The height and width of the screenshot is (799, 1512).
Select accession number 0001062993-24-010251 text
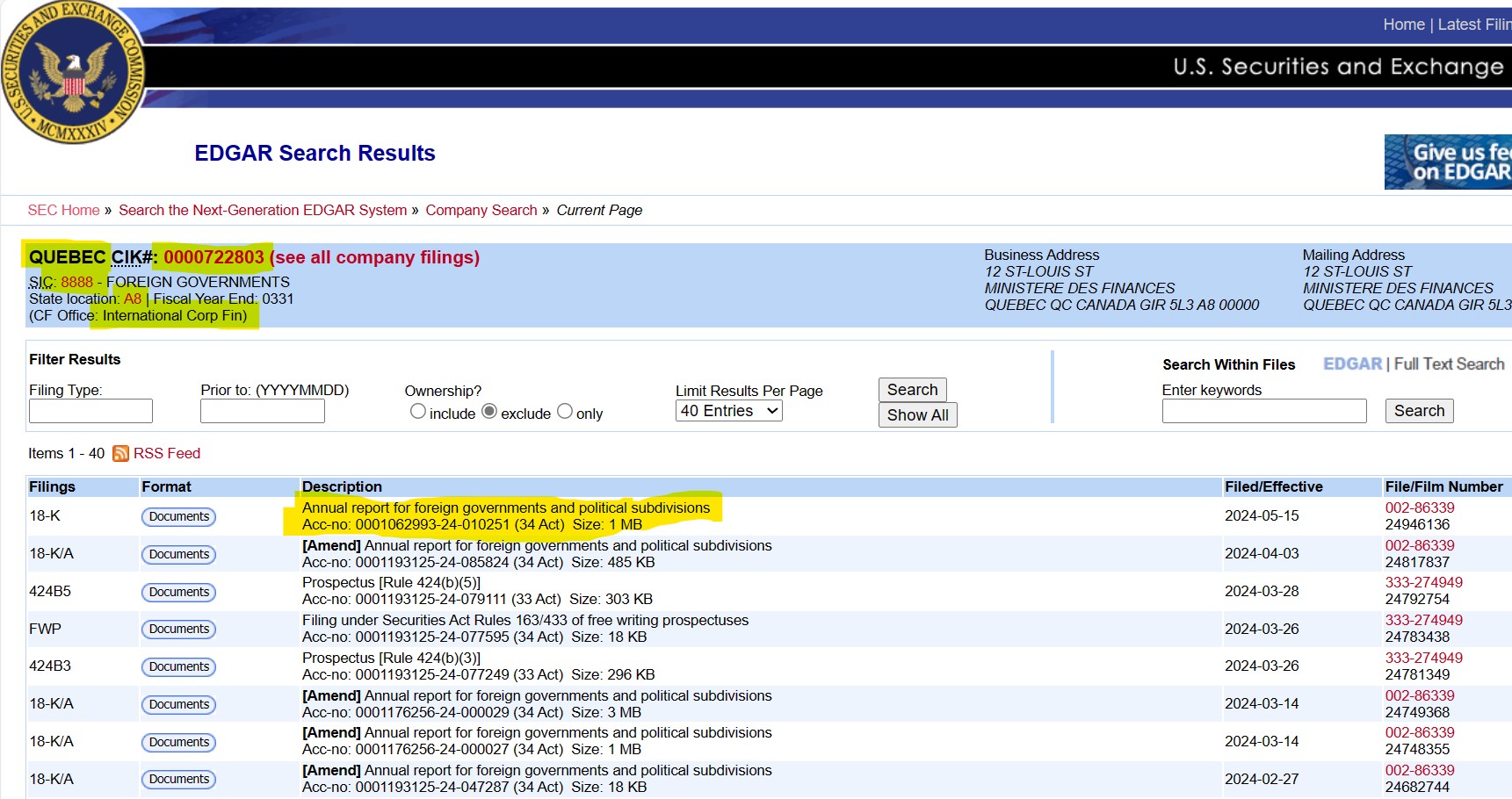click(432, 525)
